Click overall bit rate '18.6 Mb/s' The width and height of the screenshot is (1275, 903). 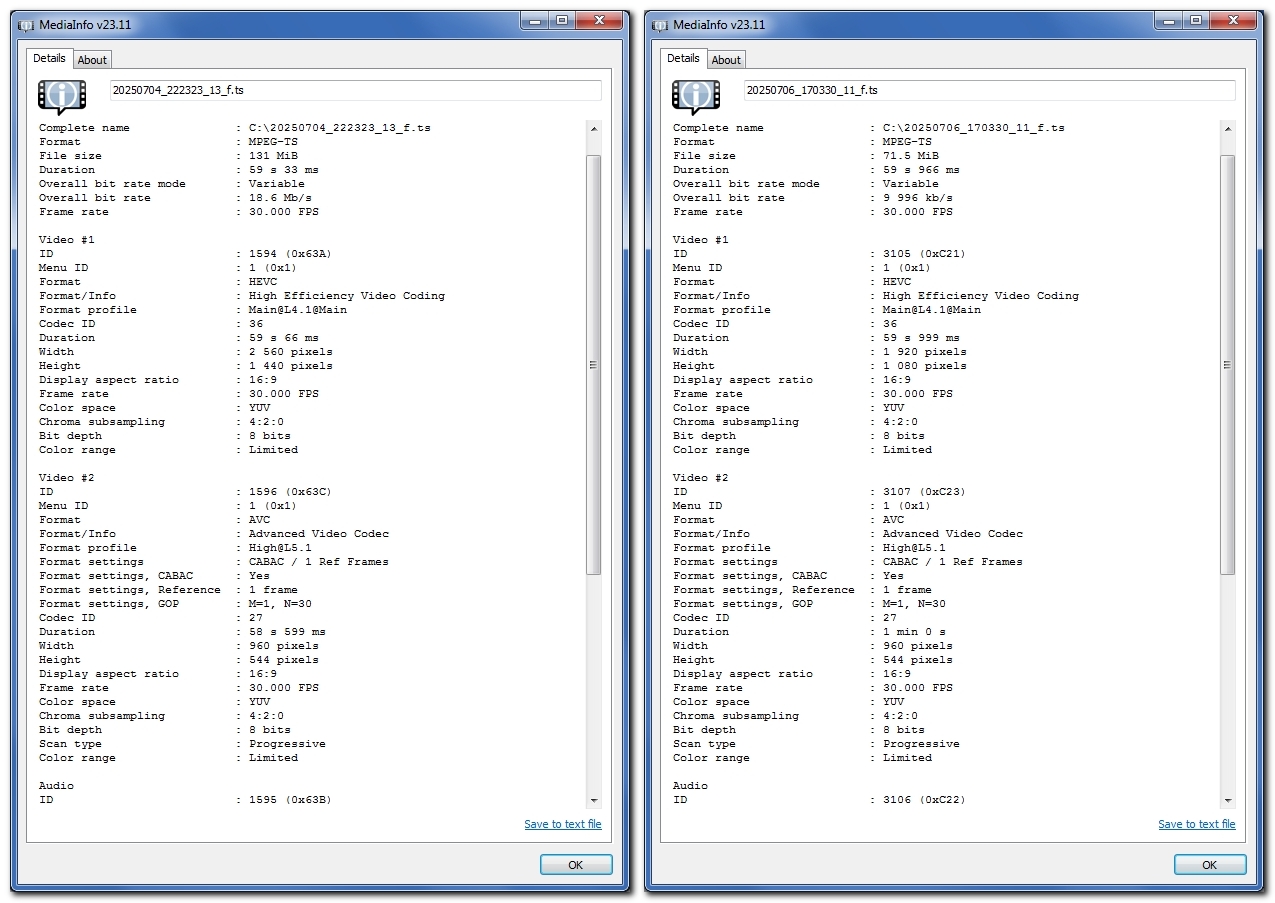(280, 198)
